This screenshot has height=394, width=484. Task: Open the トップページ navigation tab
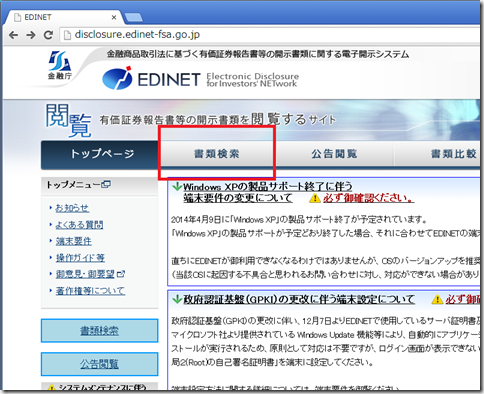tap(100, 154)
